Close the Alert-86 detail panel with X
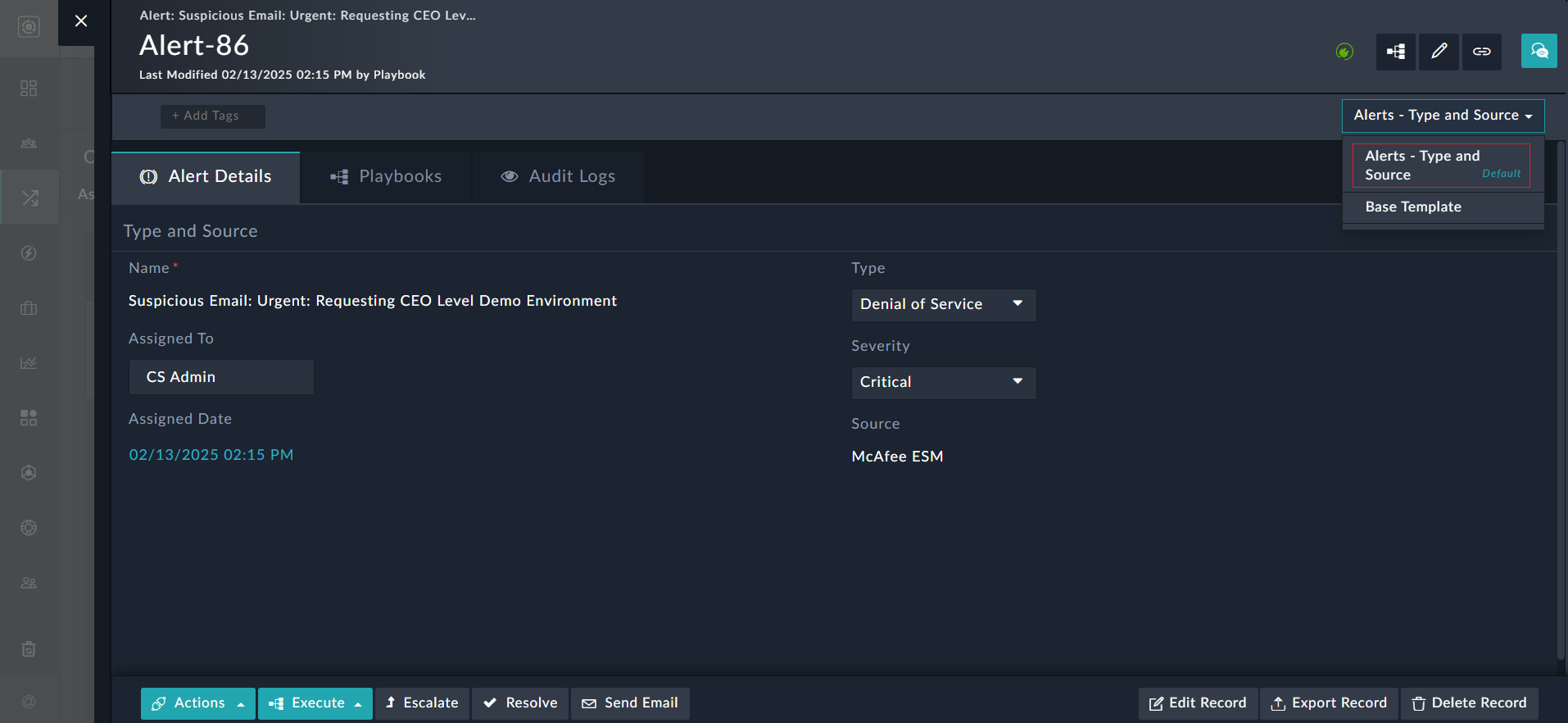1568x723 pixels. pos(80,21)
